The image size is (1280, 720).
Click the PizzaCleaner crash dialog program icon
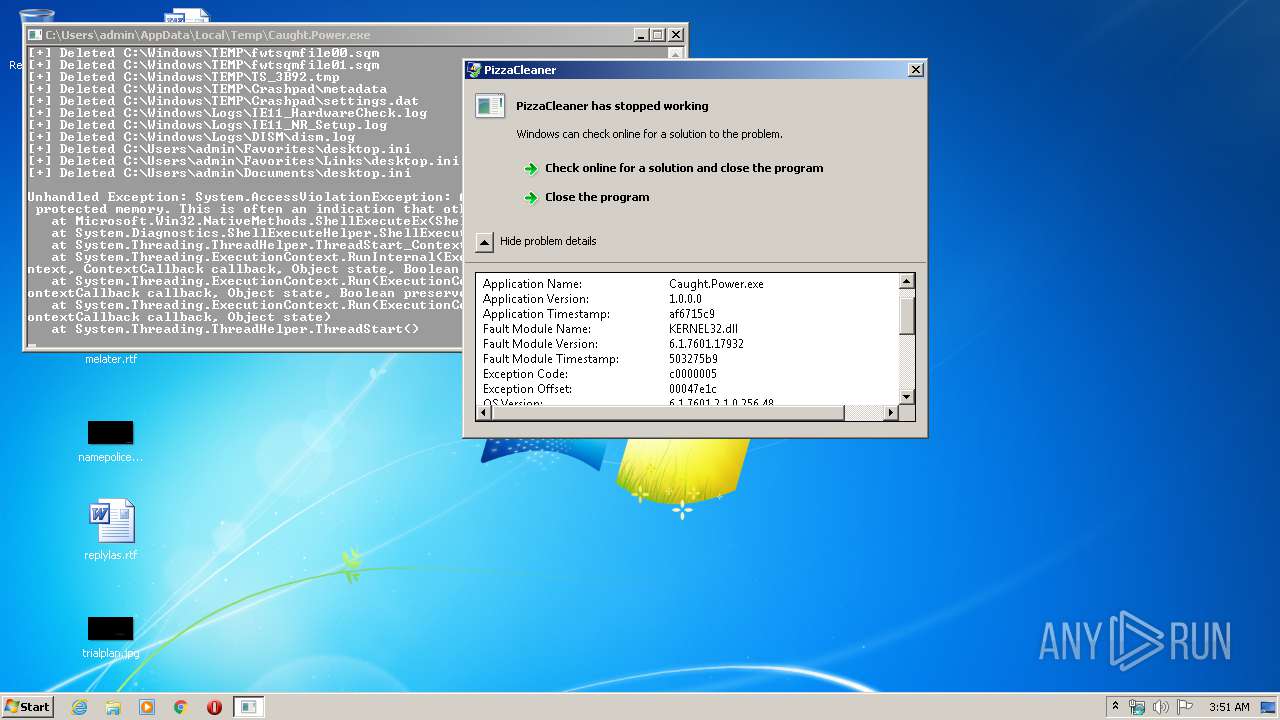(490, 106)
